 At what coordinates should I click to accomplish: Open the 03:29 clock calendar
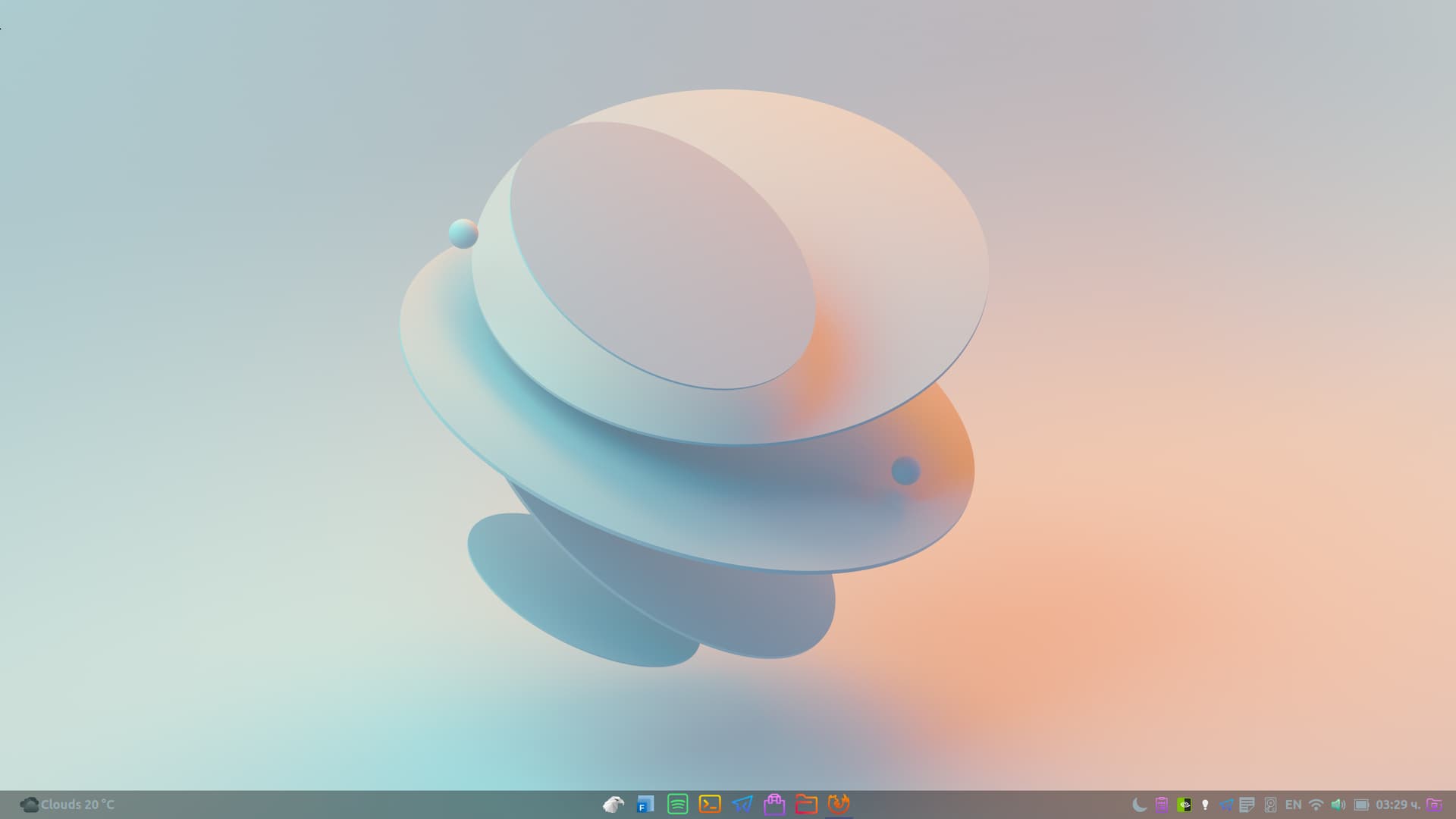tap(1398, 805)
